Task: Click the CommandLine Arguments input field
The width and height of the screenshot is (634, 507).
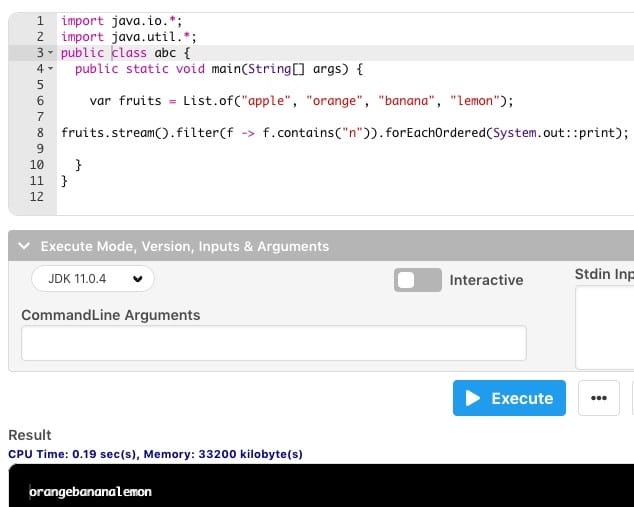Action: (273, 343)
